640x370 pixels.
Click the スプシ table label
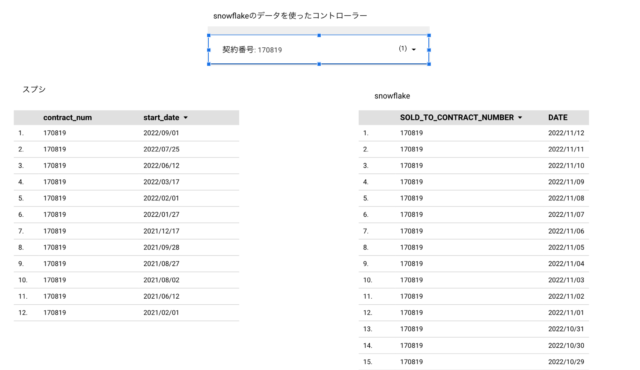[34, 89]
